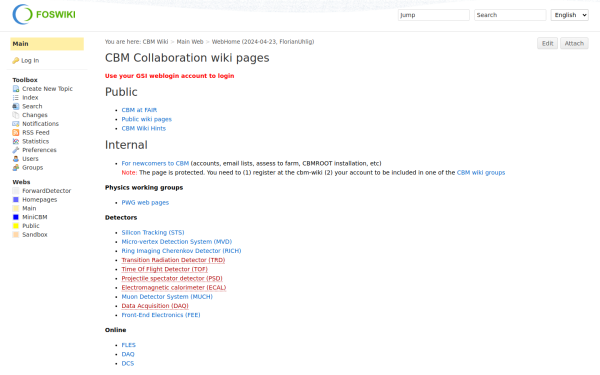The width and height of the screenshot is (600, 375).
Task: Click the Users person icon
Action: [16, 159]
